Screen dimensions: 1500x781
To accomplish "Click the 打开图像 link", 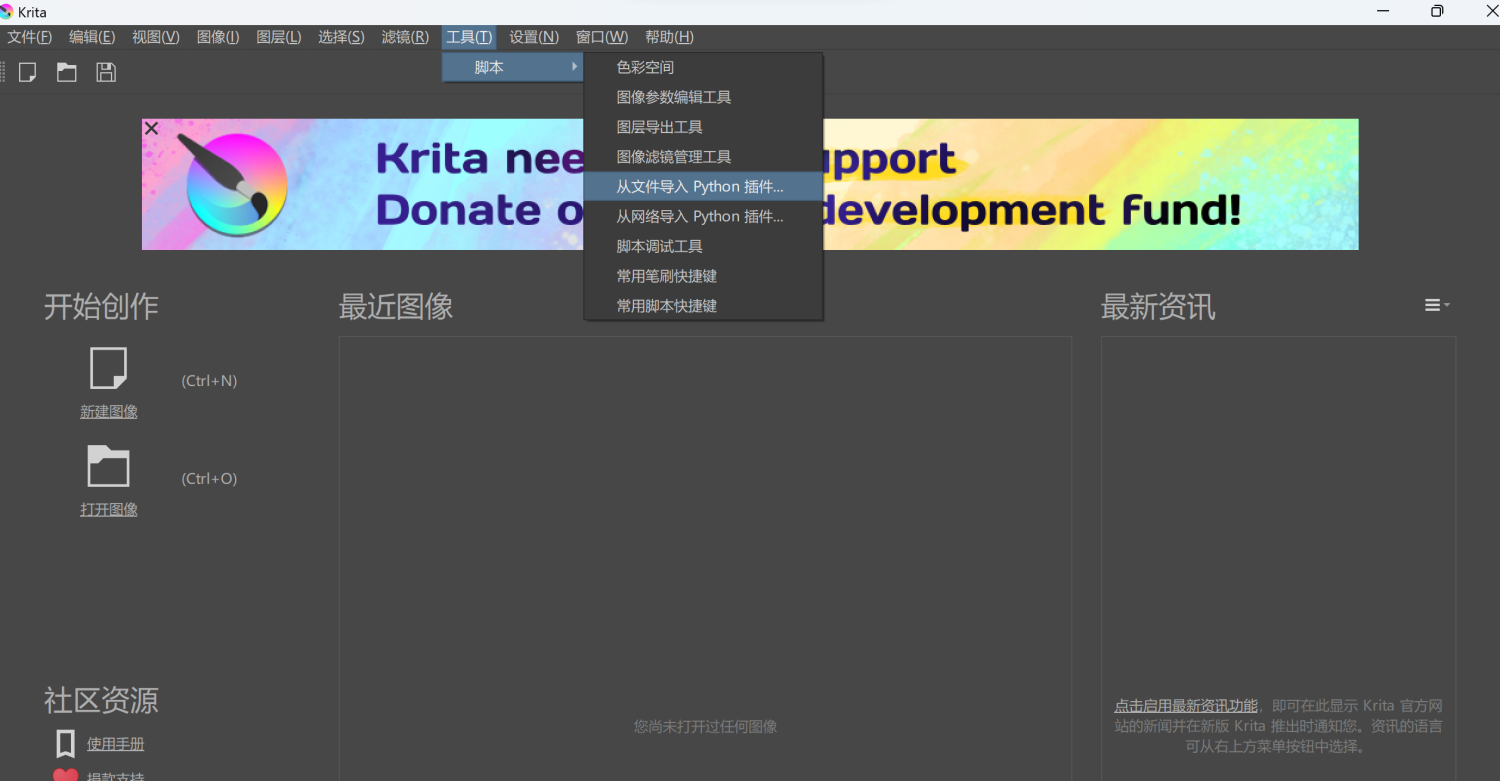I will click(109, 510).
